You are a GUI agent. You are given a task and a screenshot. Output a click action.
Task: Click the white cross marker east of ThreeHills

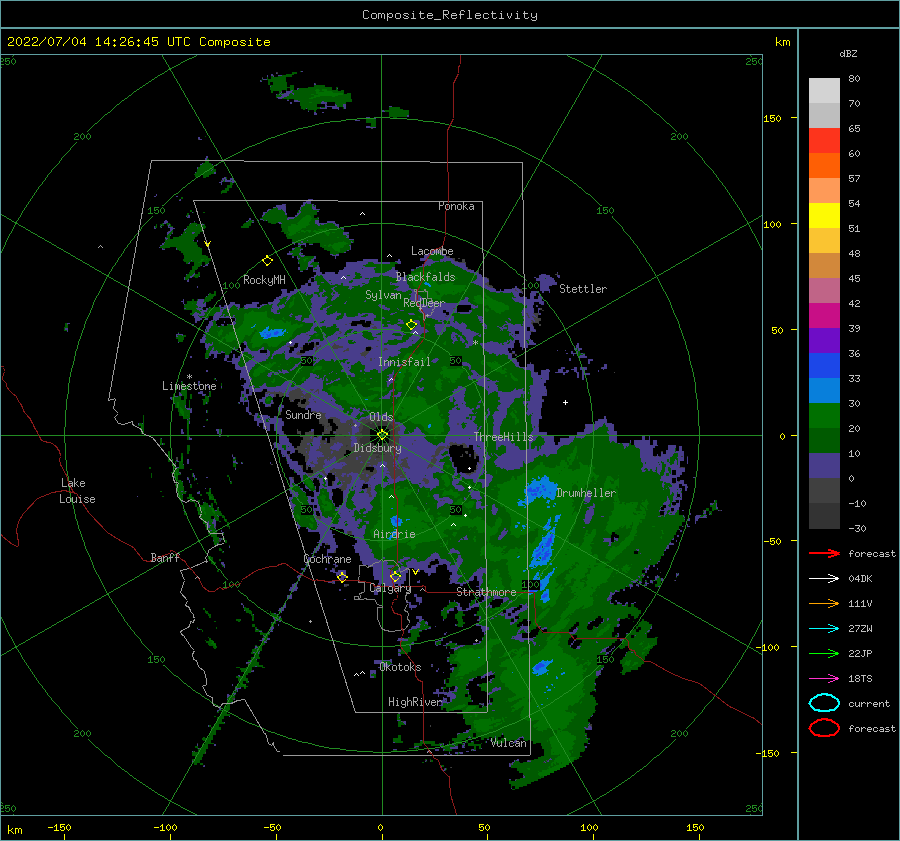[565, 402]
